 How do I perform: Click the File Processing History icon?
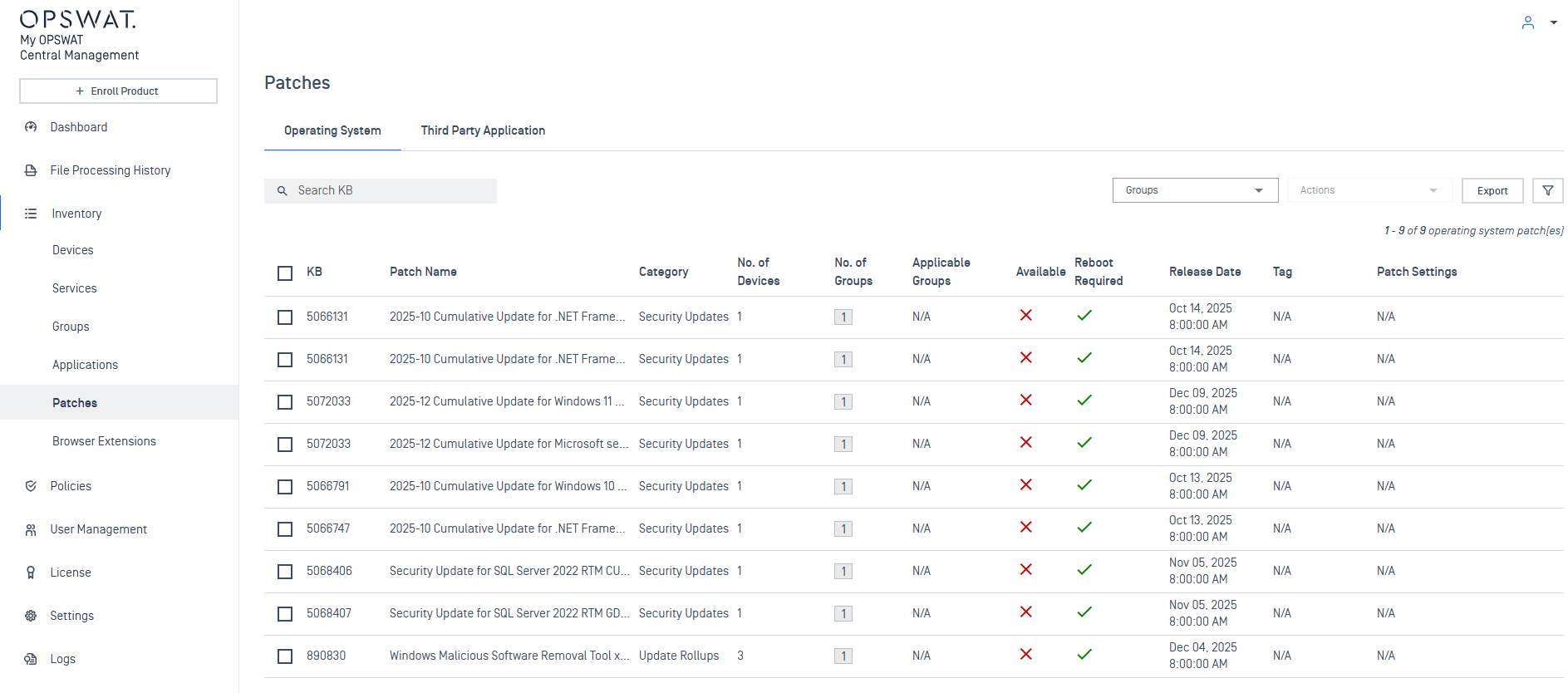[31, 170]
